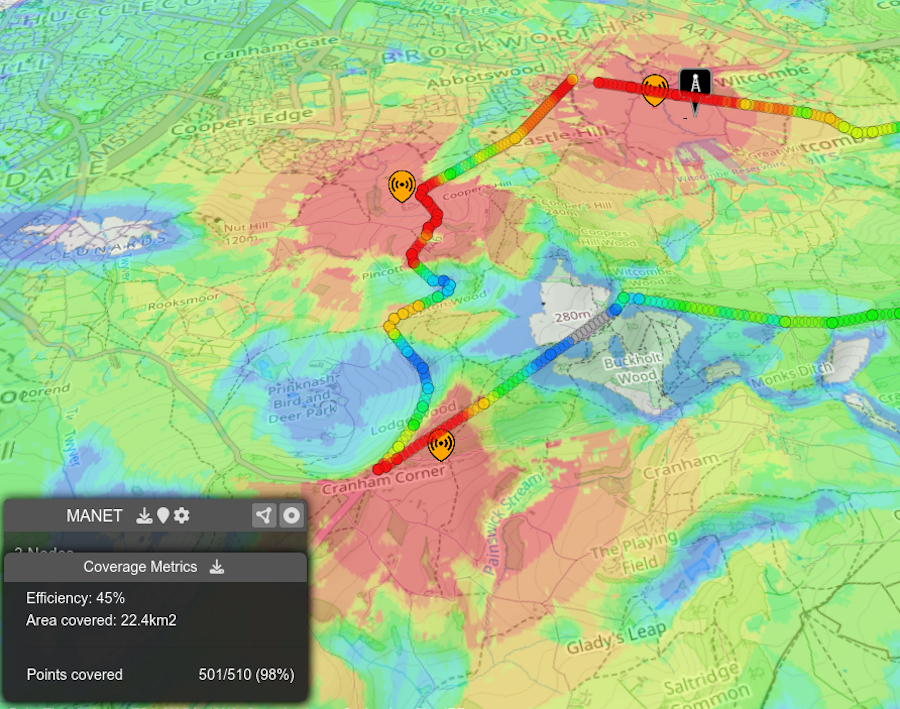Expand the 3 Nodes list
Viewport: 900px width, 709px height.
coord(45,551)
